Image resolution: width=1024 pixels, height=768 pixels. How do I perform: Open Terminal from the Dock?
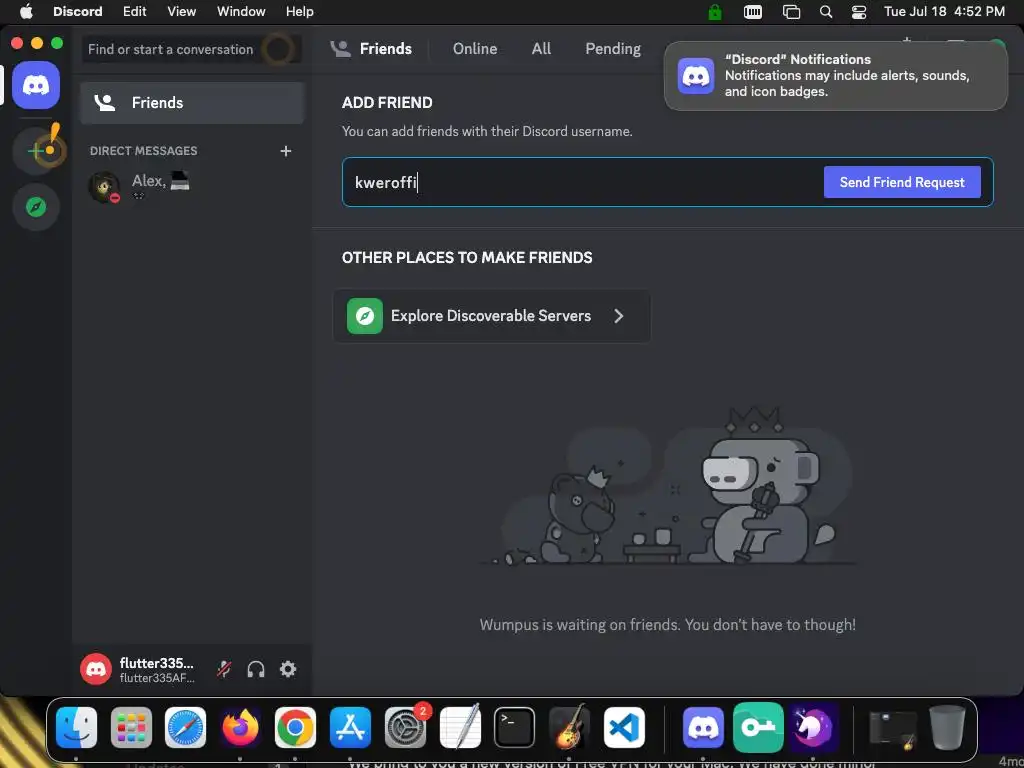(515, 728)
